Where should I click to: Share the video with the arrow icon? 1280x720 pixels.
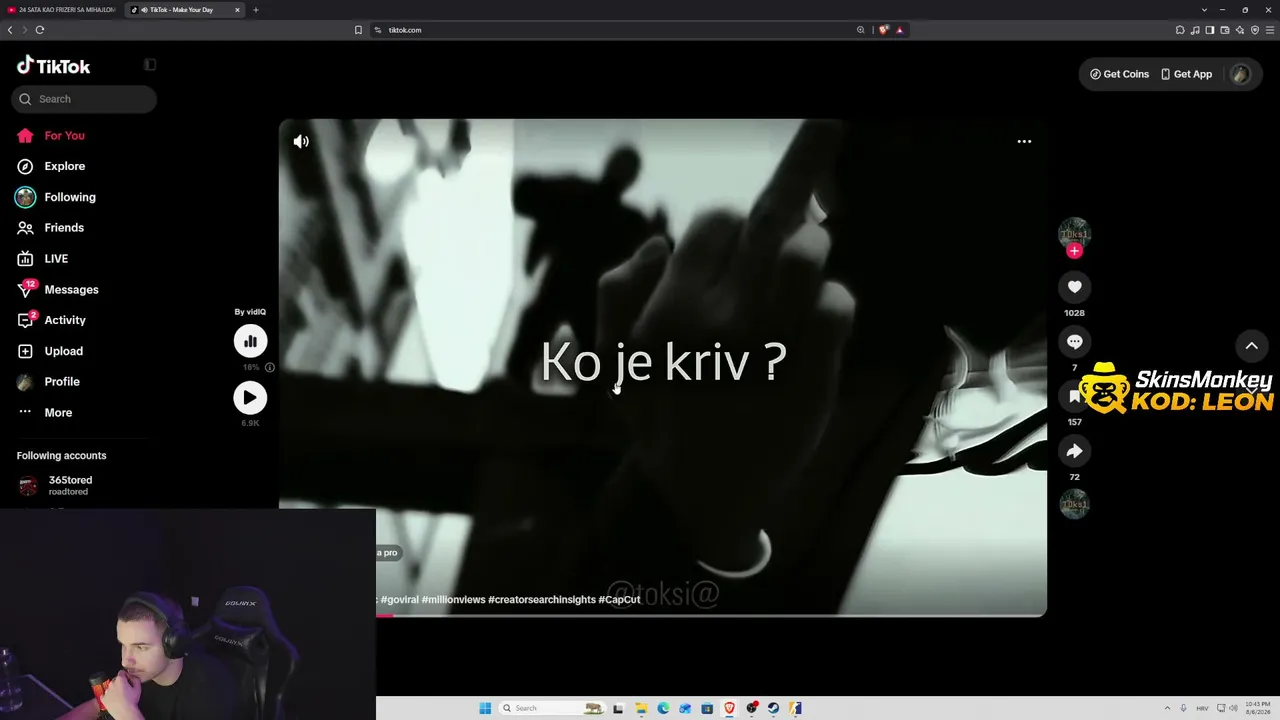tap(1075, 451)
